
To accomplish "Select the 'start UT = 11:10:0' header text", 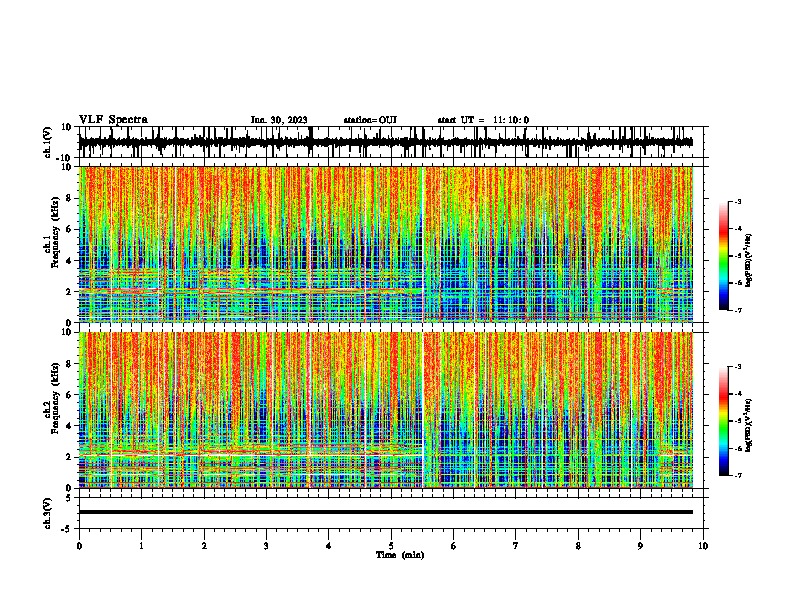I will (x=483, y=120).
